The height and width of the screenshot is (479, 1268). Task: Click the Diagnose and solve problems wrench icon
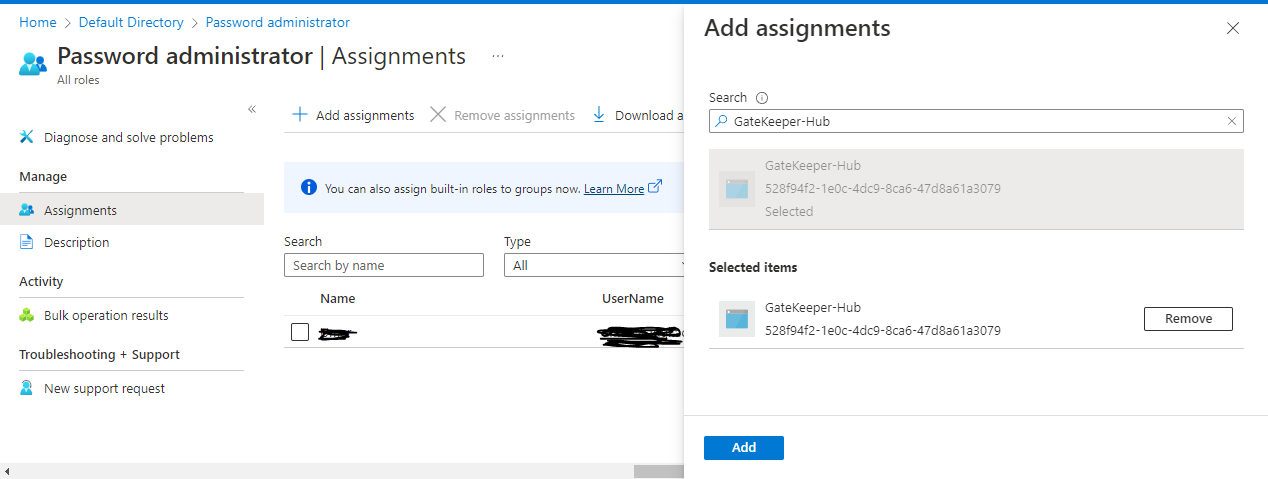(27, 137)
